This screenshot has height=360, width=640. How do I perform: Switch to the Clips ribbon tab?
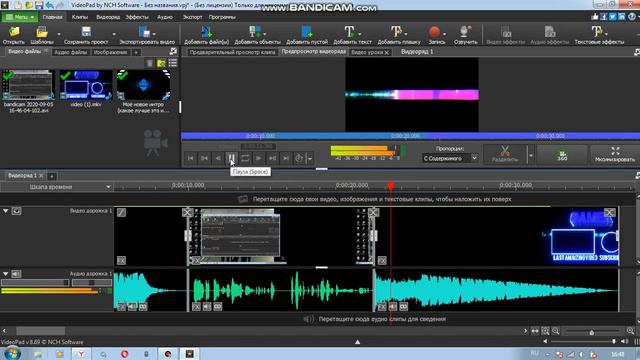(x=80, y=17)
